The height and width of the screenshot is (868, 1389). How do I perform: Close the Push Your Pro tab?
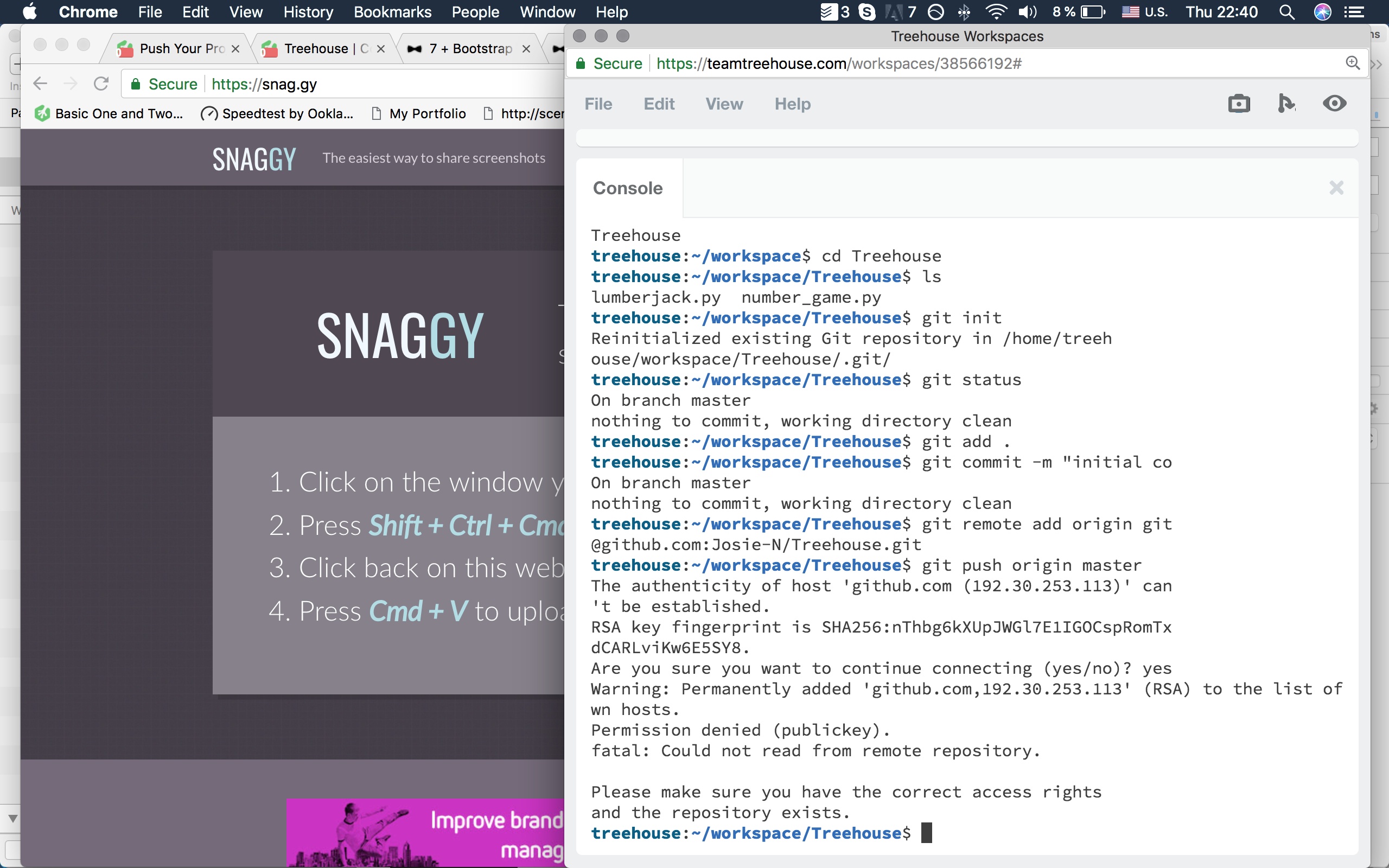(x=235, y=49)
